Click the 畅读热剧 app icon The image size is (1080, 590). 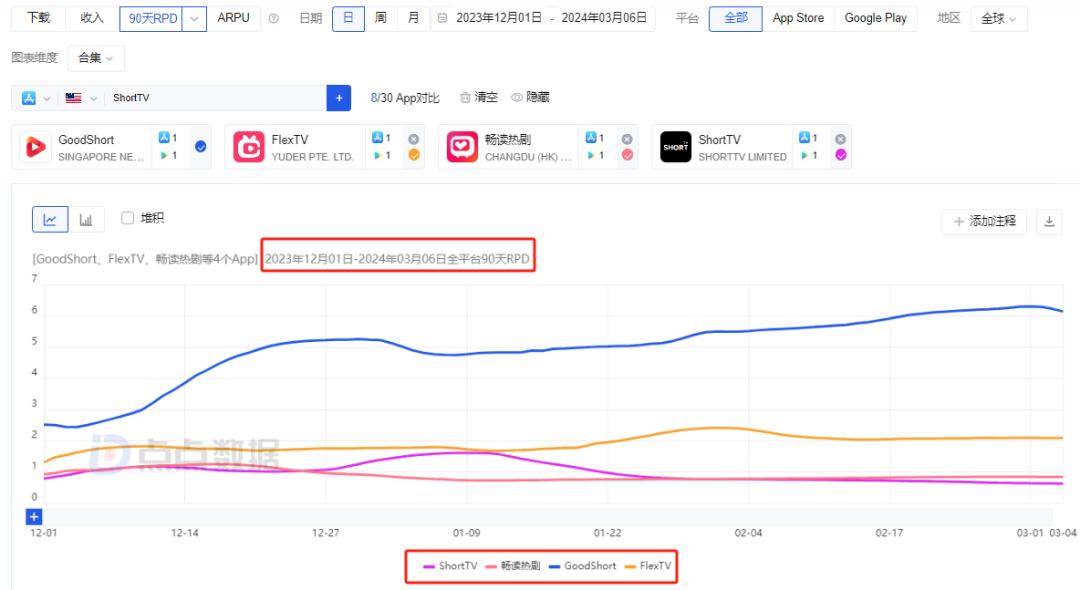[462, 147]
